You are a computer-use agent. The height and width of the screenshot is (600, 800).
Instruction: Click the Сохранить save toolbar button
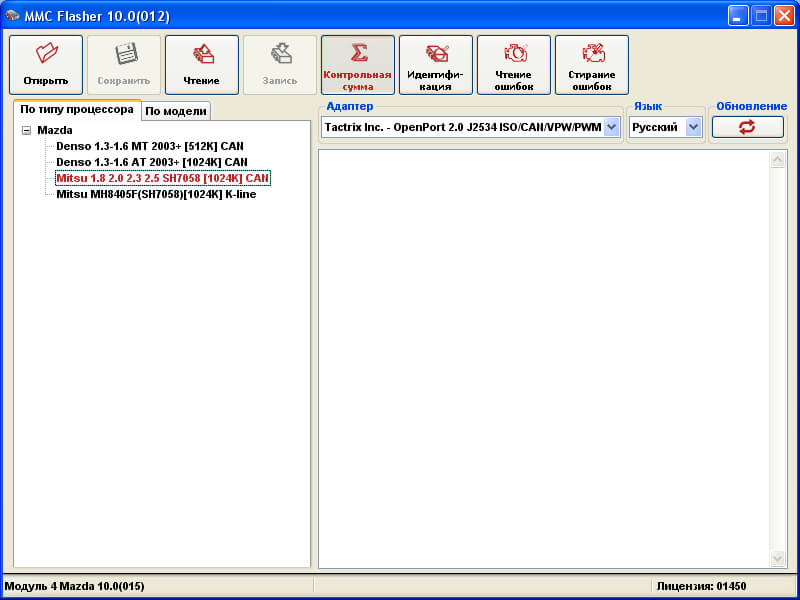click(x=124, y=65)
